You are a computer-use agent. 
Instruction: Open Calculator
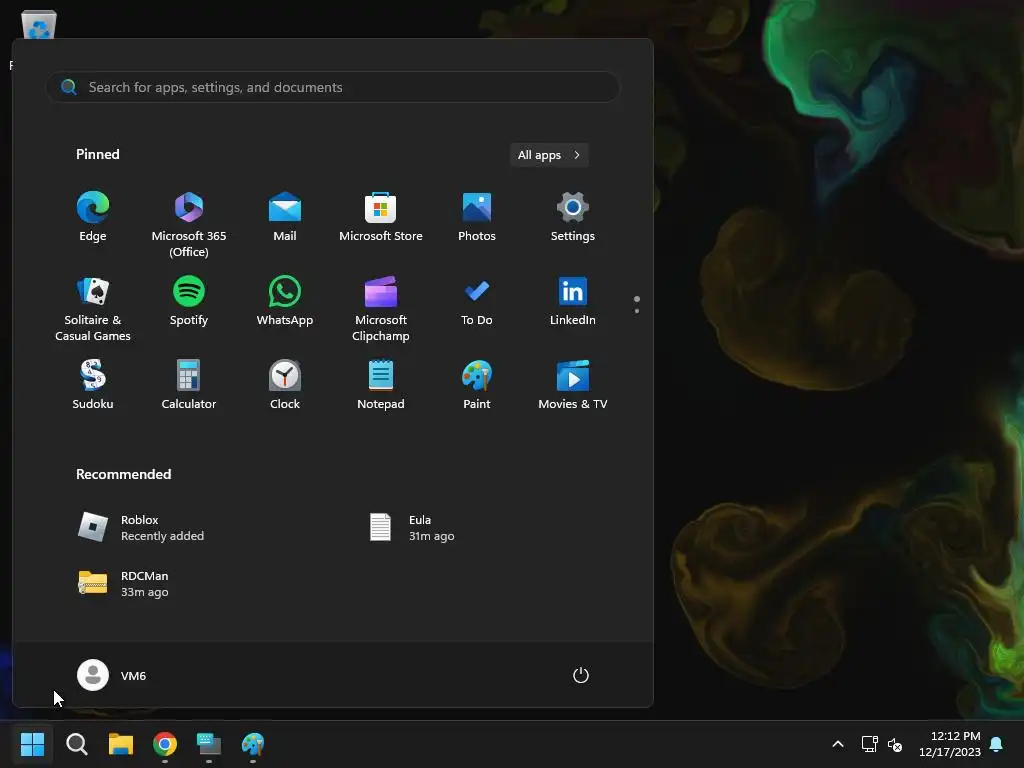[x=189, y=385]
